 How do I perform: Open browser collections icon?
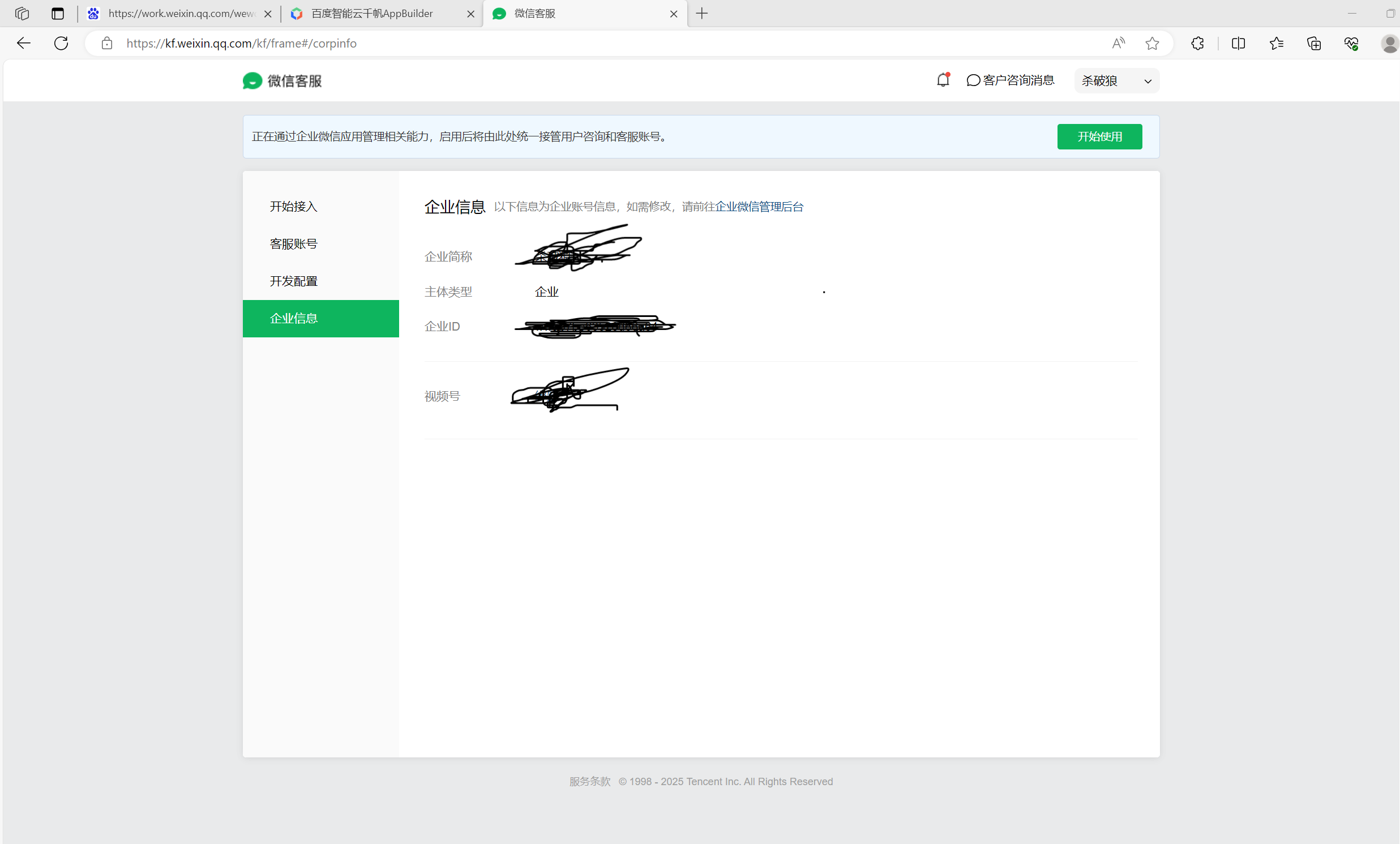(x=1313, y=43)
